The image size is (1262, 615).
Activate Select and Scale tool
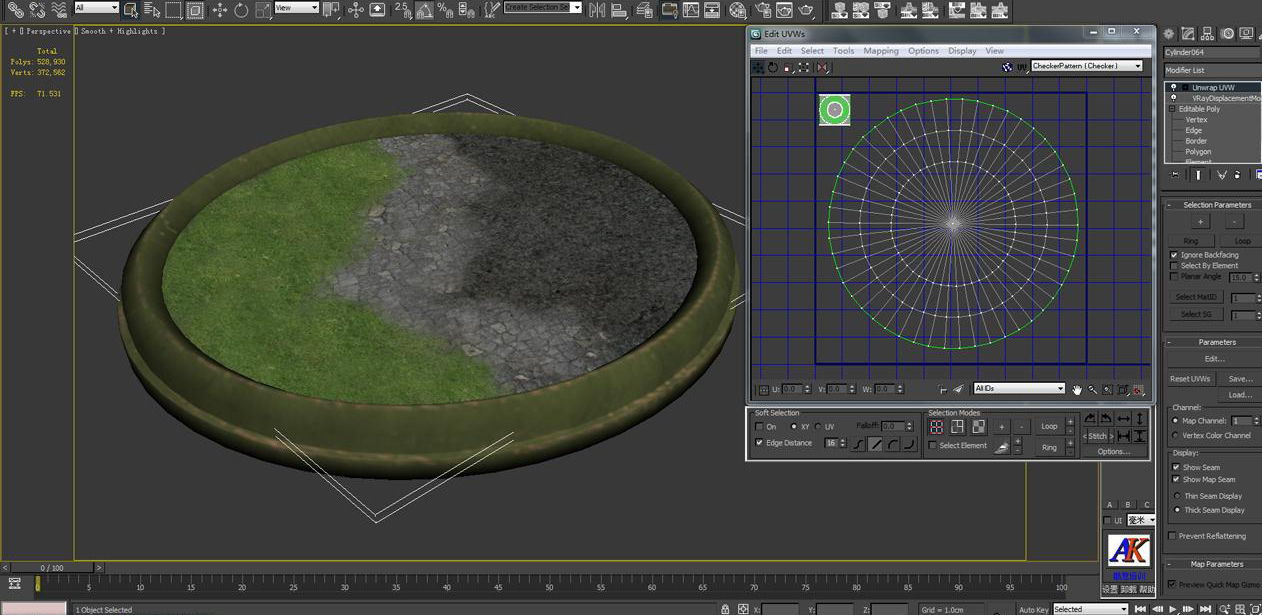pyautogui.click(x=262, y=10)
